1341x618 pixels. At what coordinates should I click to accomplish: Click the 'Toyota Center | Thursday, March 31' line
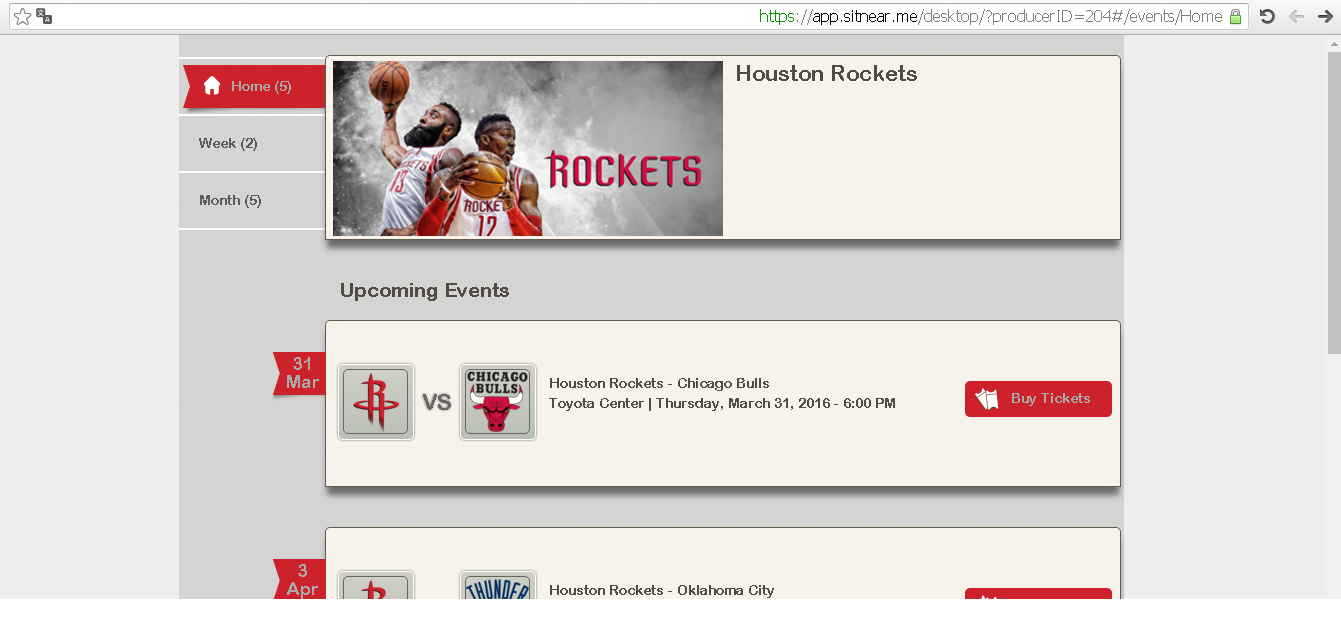click(722, 404)
